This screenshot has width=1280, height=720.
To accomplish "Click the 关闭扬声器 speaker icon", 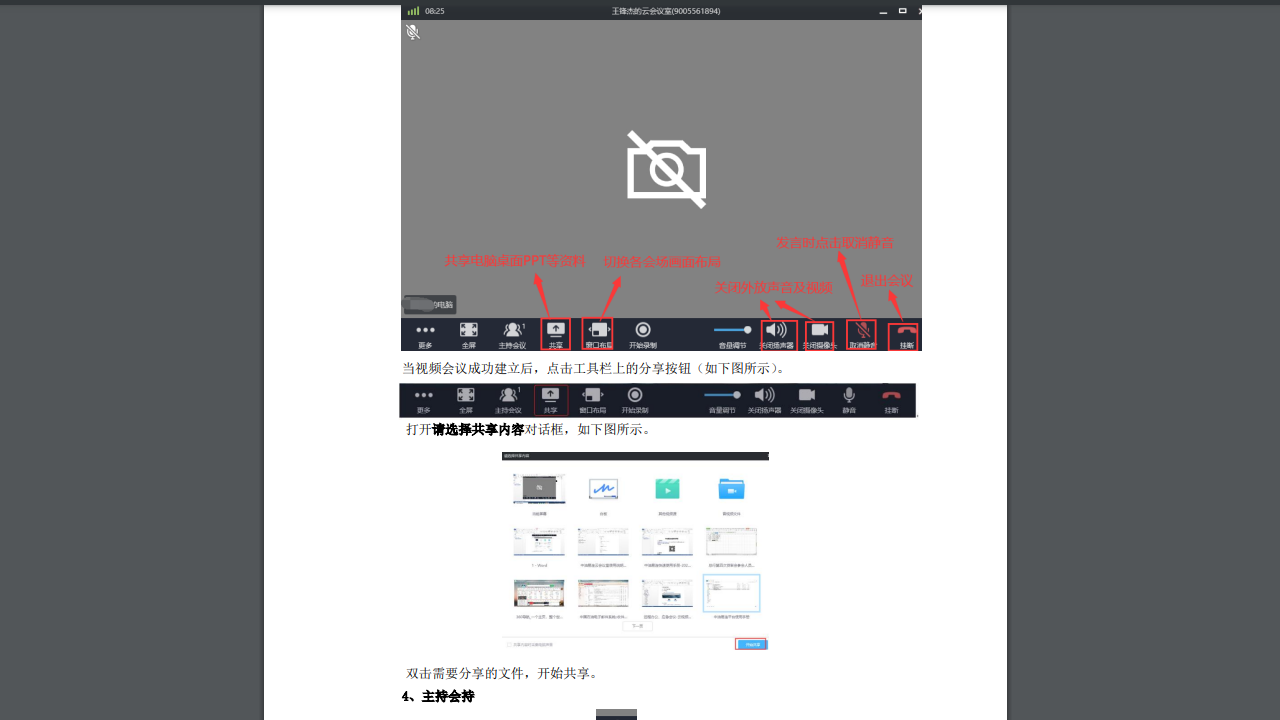I will 778,330.
